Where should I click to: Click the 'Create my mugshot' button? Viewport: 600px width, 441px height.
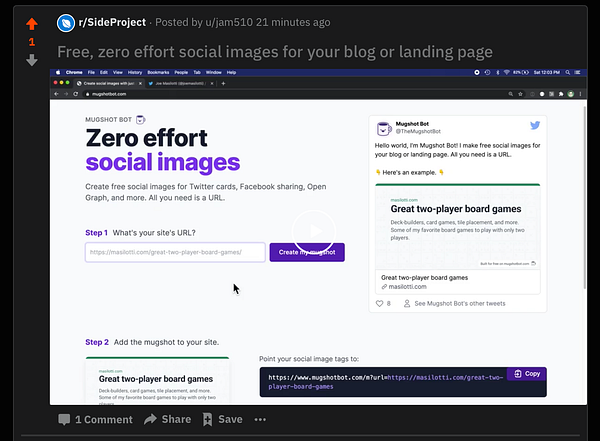click(x=307, y=252)
